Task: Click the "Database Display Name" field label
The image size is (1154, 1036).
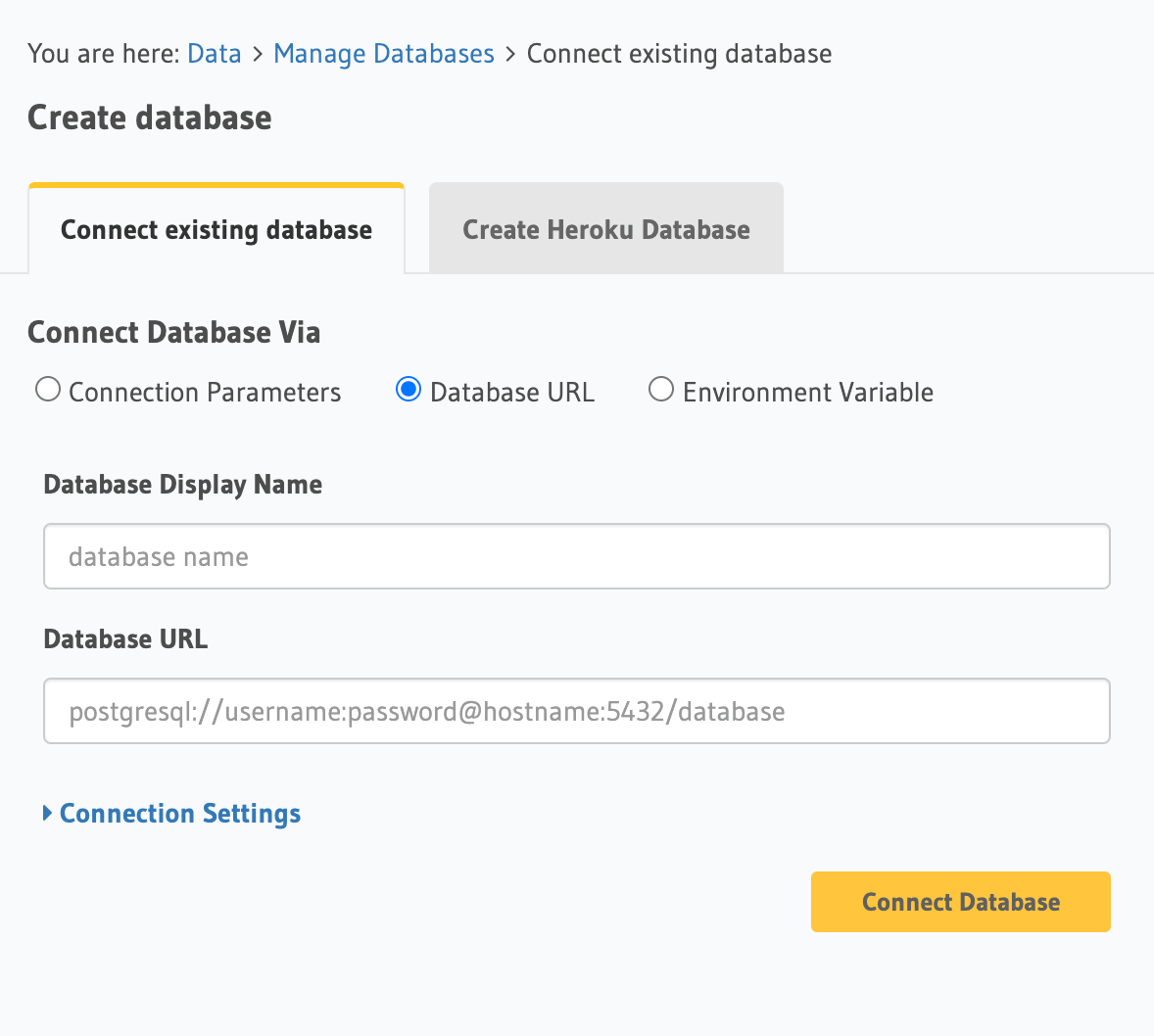Action: 183,485
